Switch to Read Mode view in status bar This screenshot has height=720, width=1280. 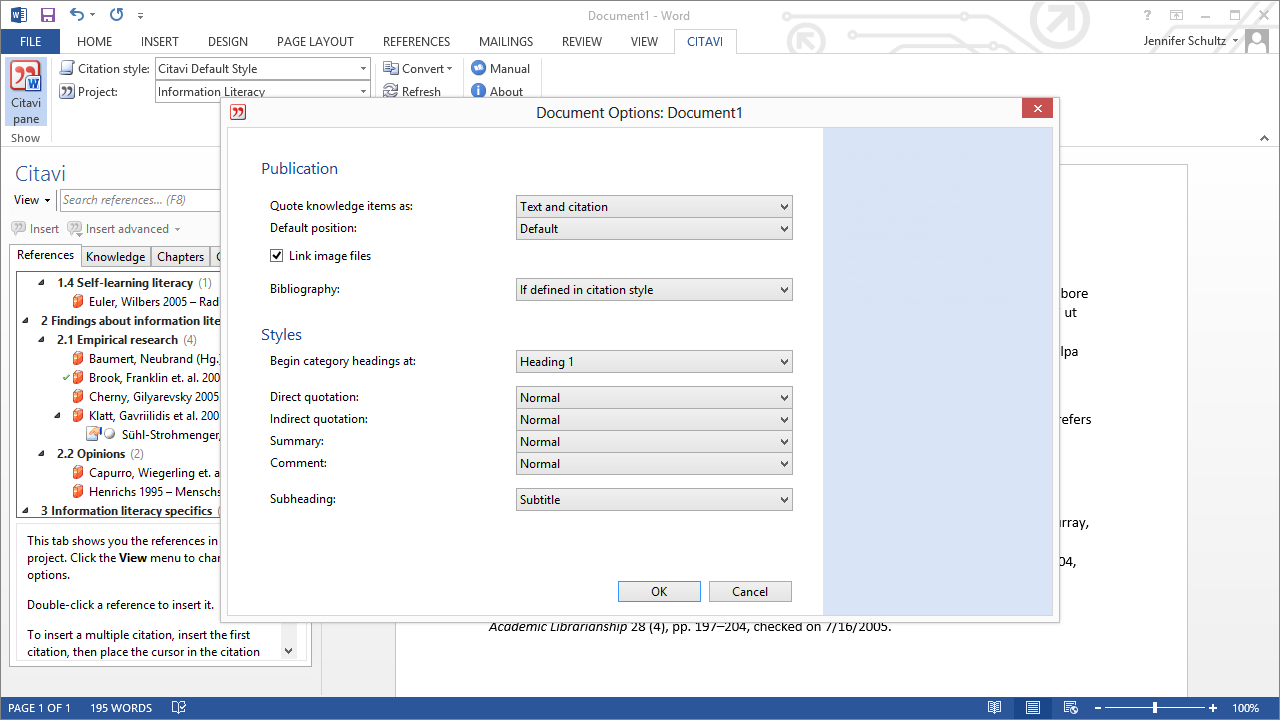click(994, 708)
